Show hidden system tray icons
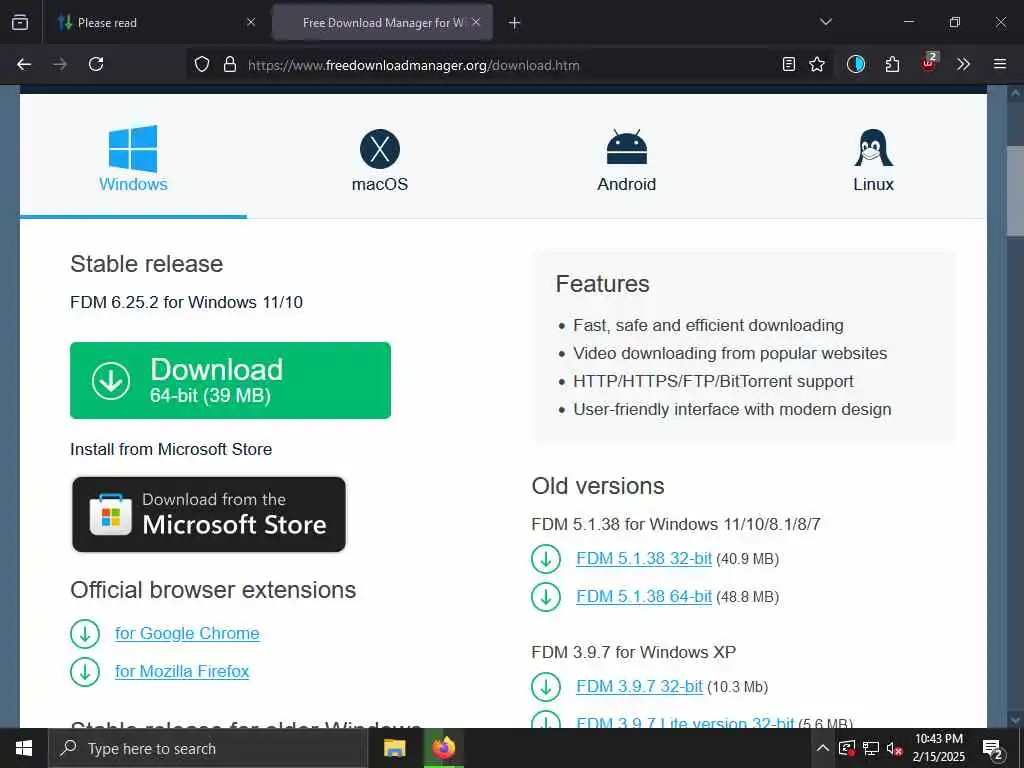Image resolution: width=1024 pixels, height=768 pixels. pyautogui.click(x=823, y=748)
